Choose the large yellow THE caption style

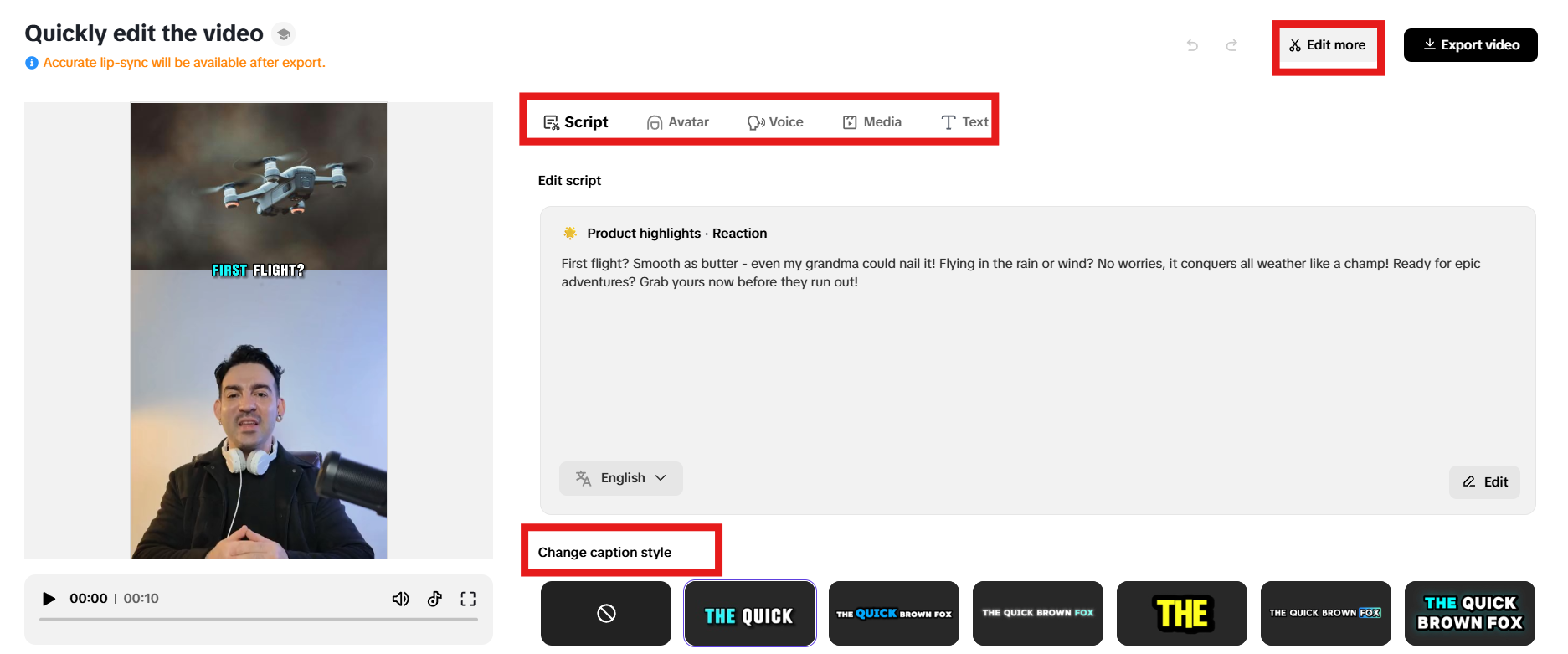(1181, 614)
